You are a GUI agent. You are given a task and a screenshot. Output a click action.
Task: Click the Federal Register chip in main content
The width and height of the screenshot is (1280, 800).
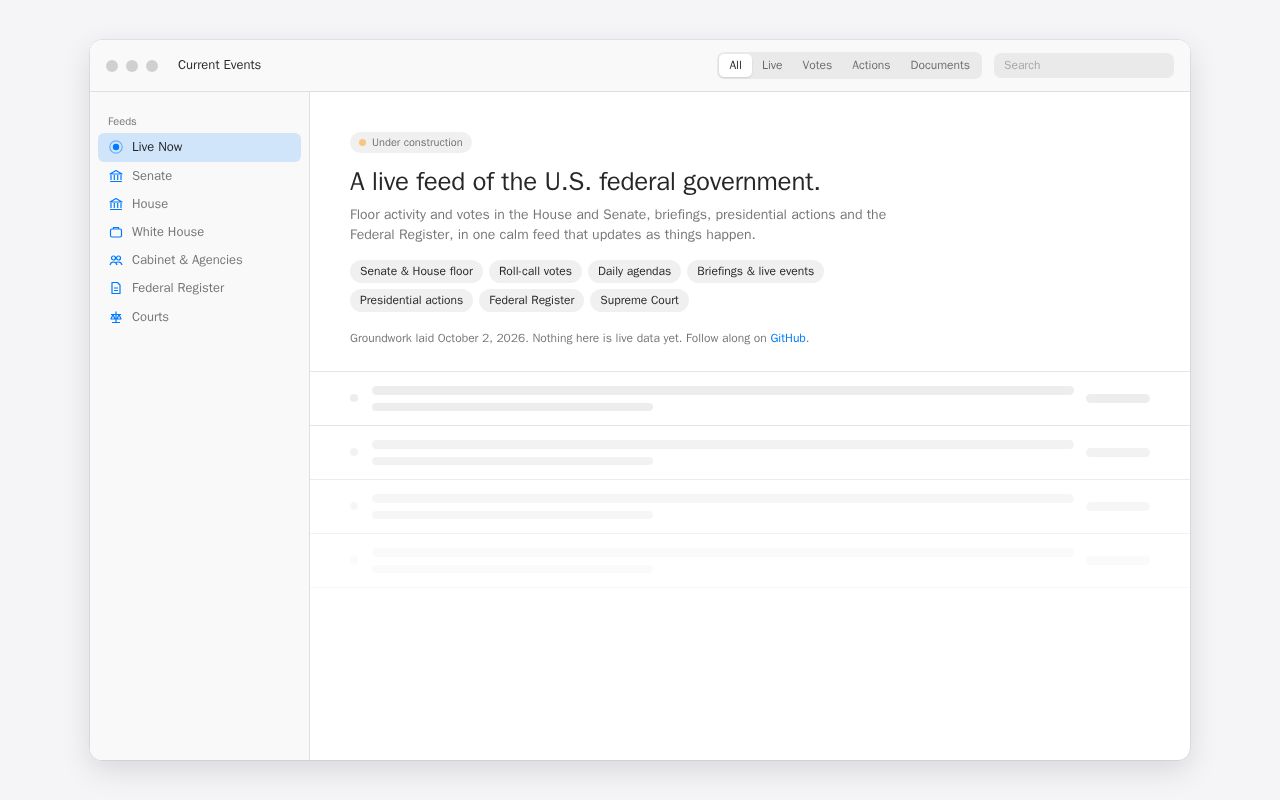[532, 300]
